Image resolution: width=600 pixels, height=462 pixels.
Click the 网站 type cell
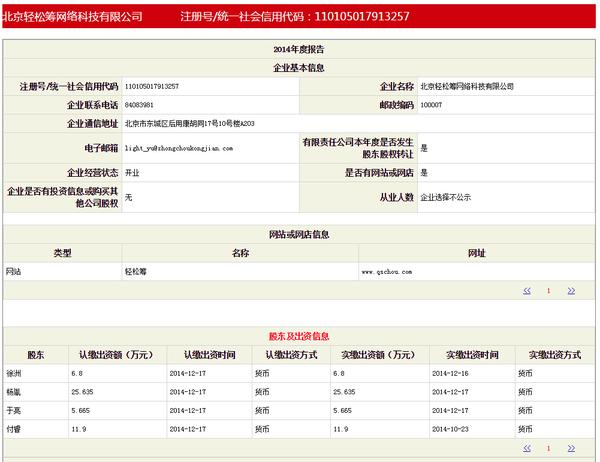coord(13,272)
